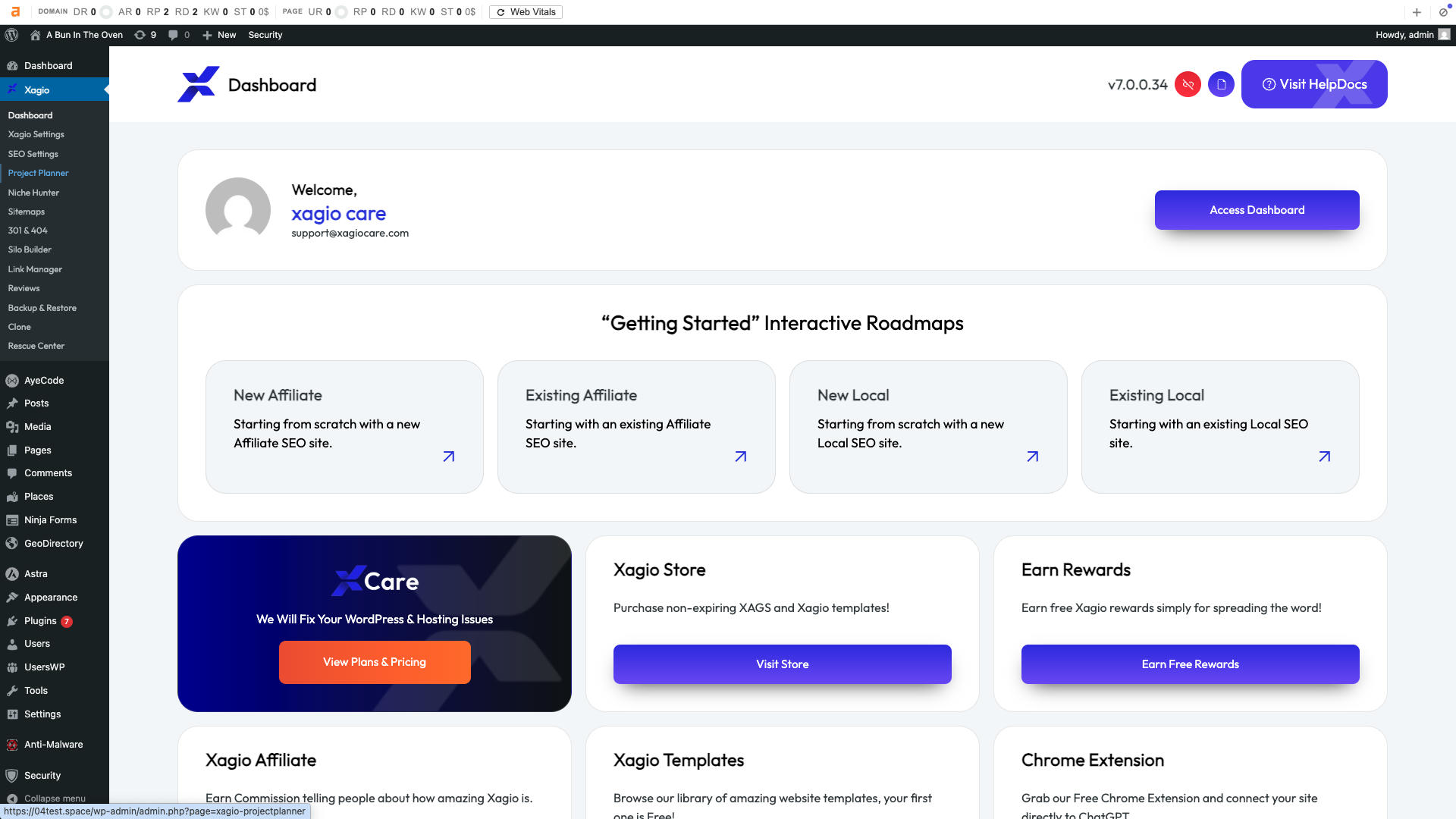
Task: Open Security in the admin bar
Action: click(x=265, y=35)
